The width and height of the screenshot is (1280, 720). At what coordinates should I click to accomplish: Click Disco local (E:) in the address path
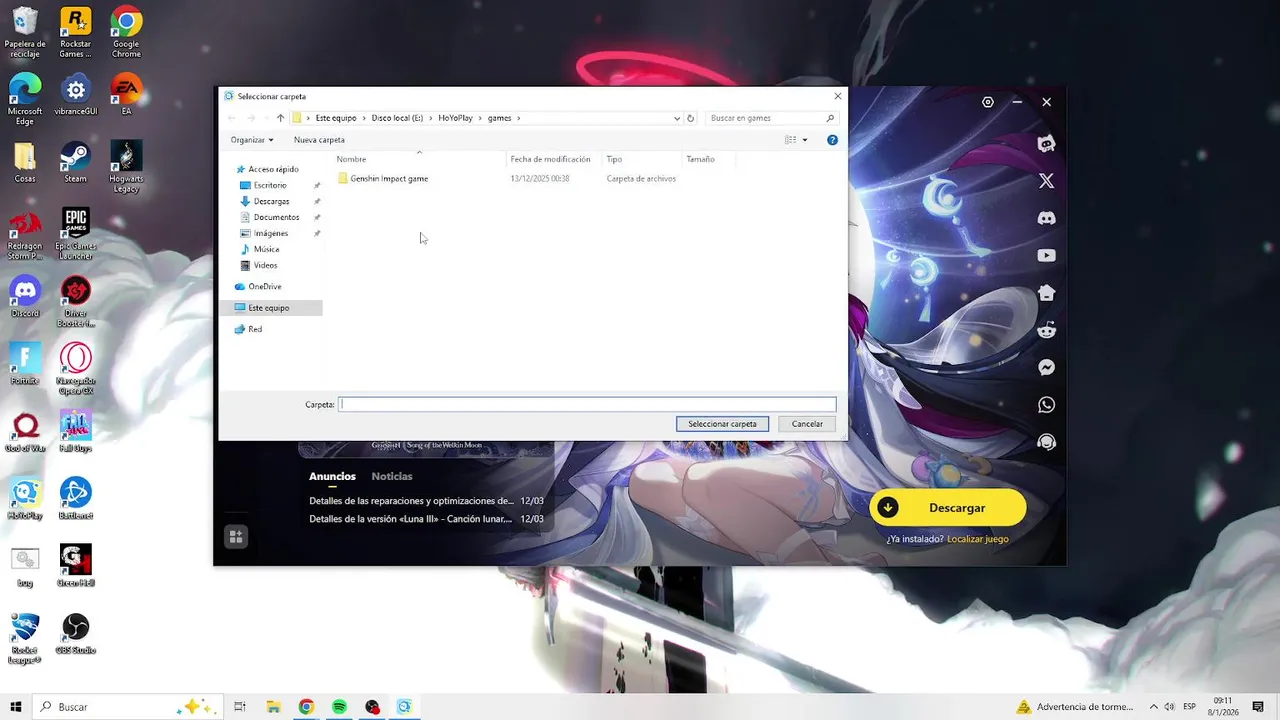click(397, 118)
